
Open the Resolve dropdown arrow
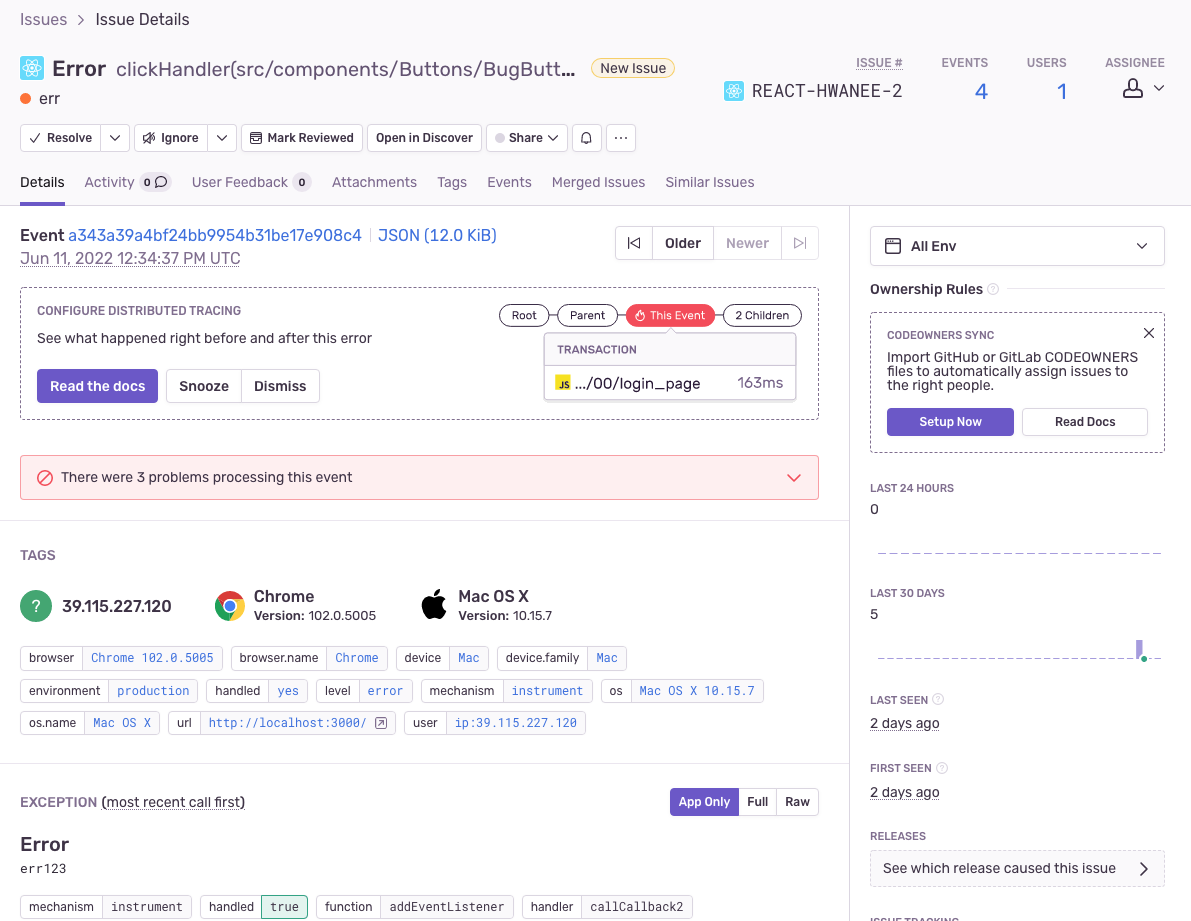click(x=115, y=138)
